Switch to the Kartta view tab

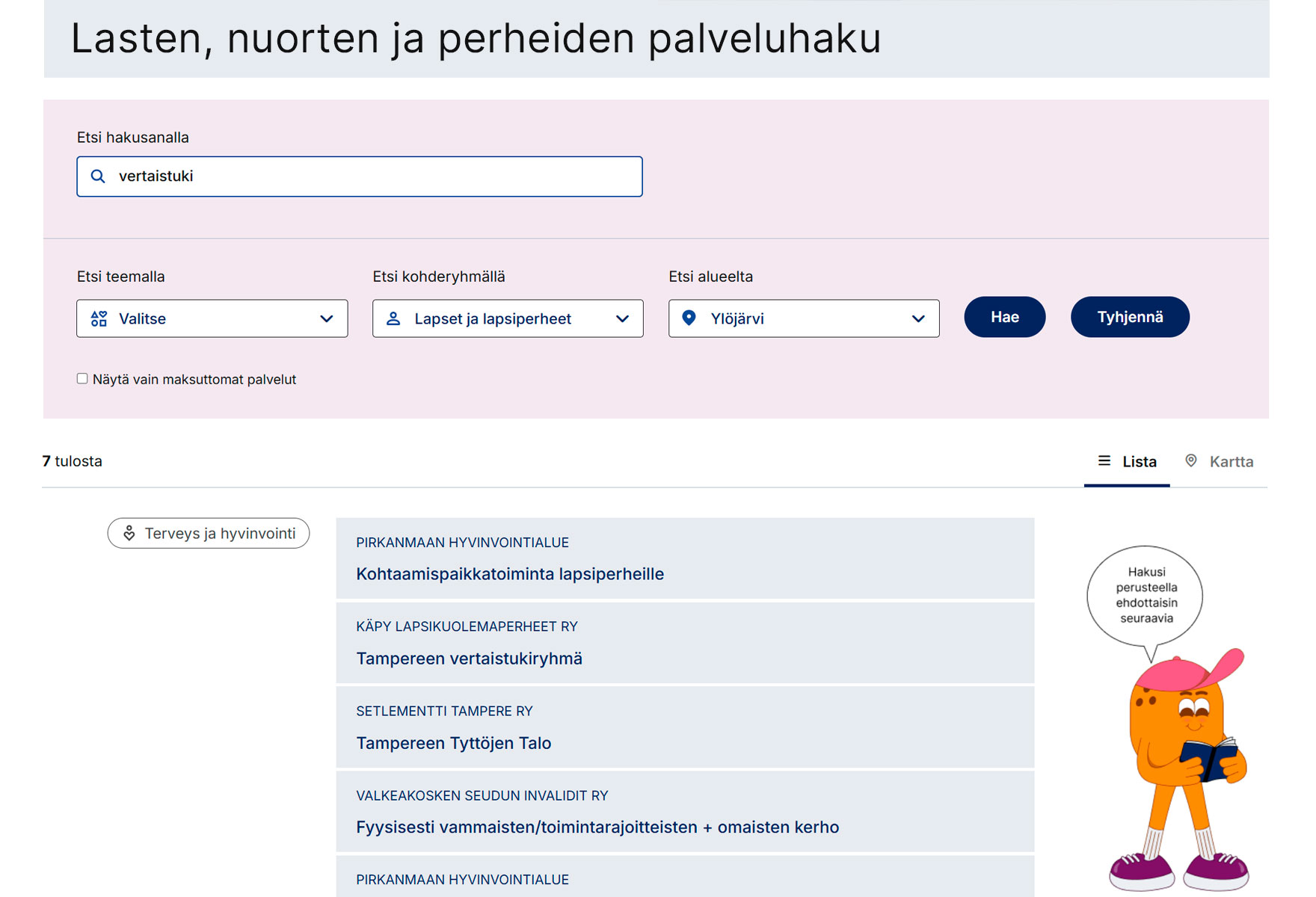point(1220,462)
